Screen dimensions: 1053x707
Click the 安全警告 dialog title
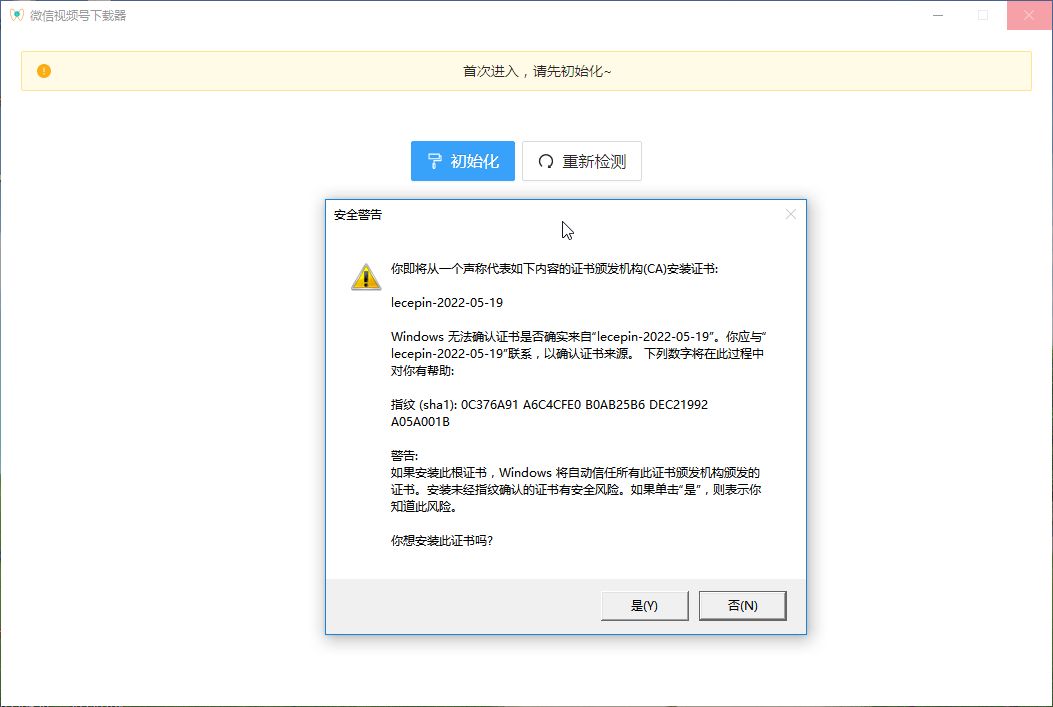(358, 215)
